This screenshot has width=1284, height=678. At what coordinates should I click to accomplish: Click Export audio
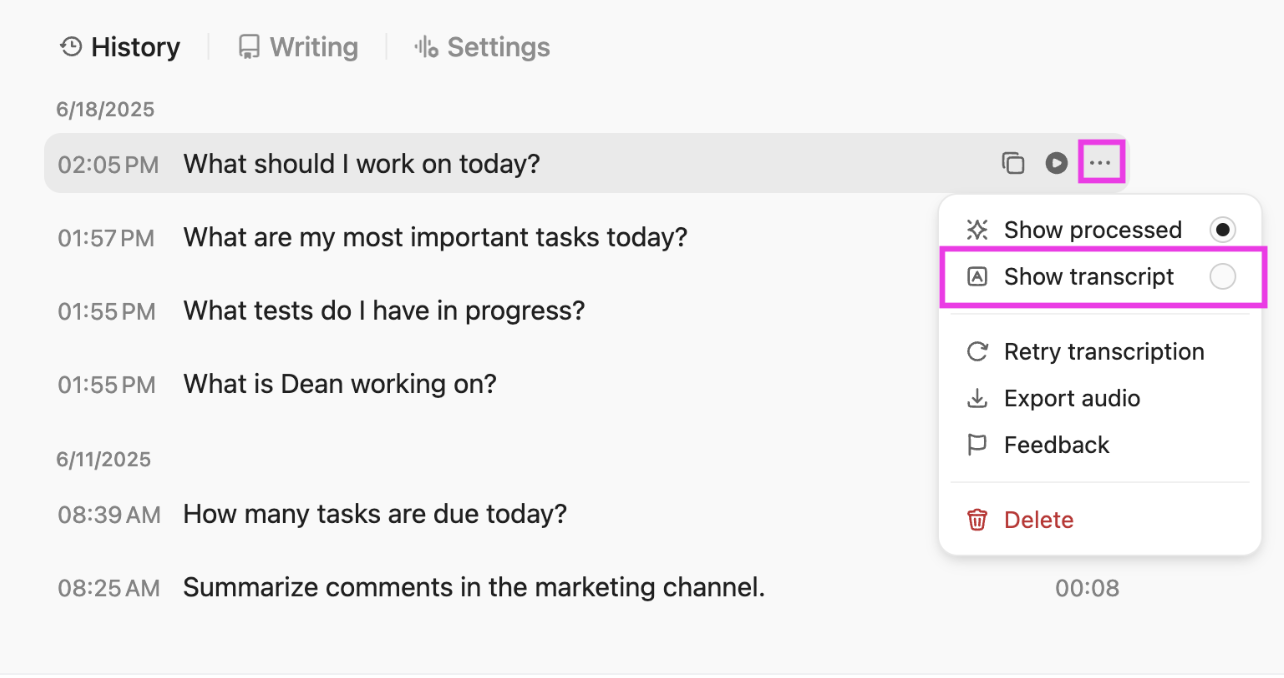click(x=1072, y=398)
